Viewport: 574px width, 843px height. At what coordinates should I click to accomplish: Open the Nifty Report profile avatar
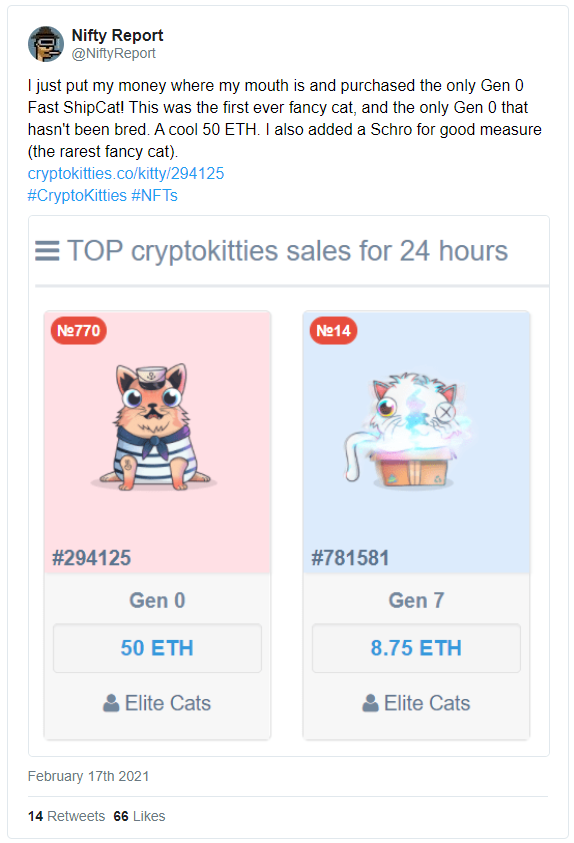click(46, 44)
